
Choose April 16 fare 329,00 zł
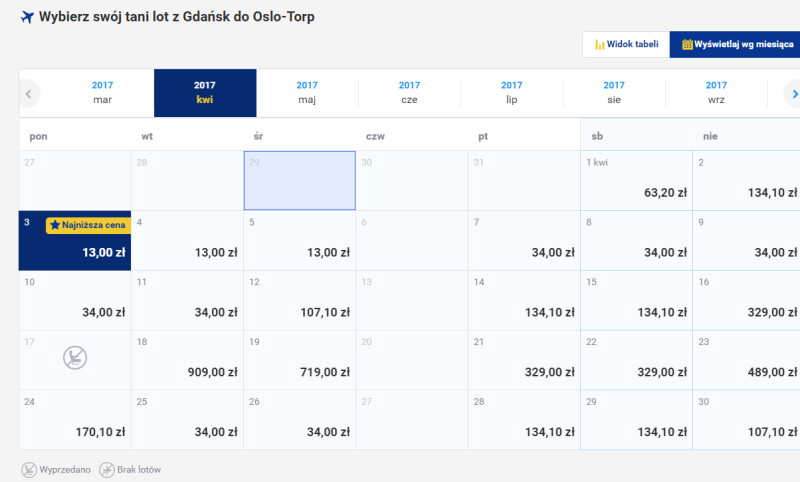tap(746, 300)
